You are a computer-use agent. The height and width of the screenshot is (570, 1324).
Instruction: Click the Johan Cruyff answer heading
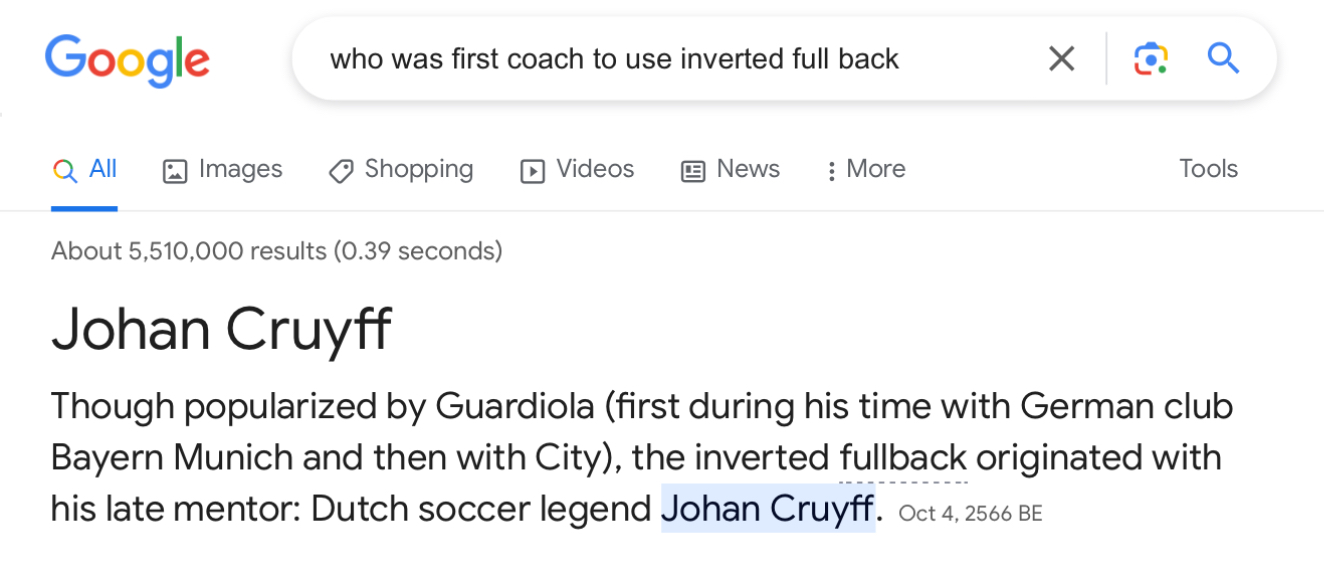[221, 327]
